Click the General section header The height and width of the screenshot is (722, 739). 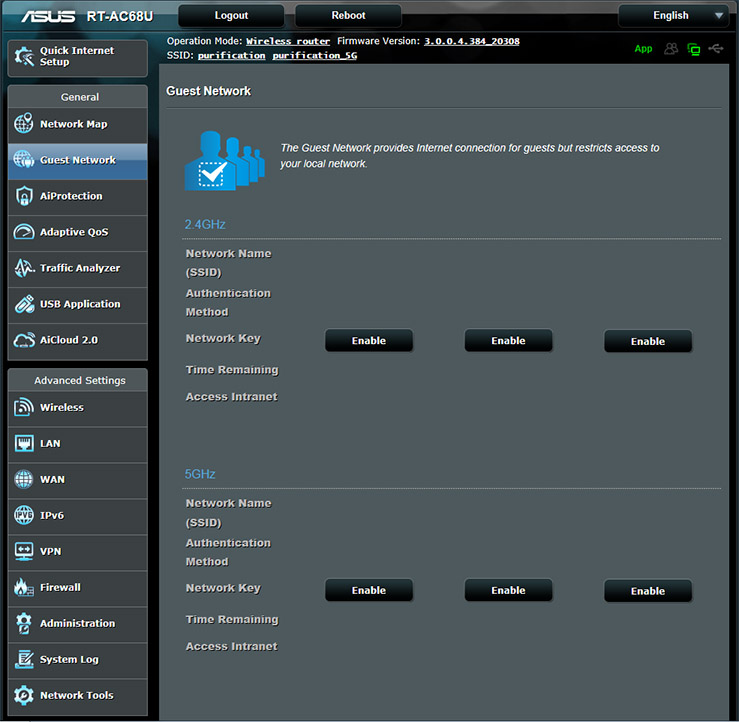tap(80, 97)
